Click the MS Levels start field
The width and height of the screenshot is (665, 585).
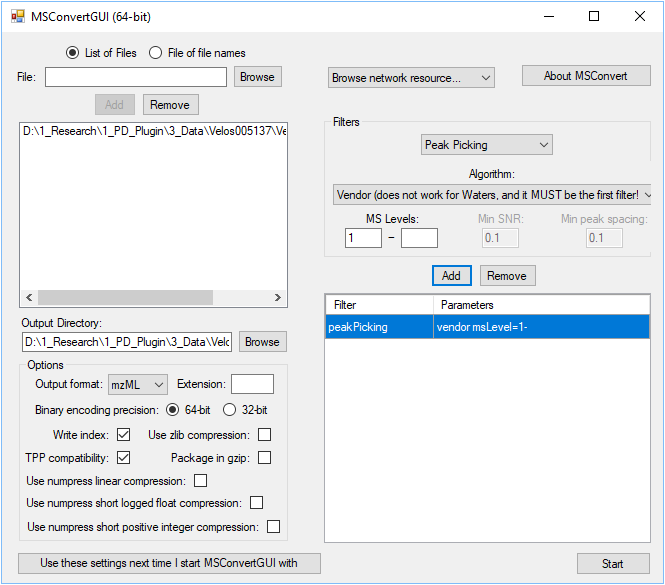[363, 238]
